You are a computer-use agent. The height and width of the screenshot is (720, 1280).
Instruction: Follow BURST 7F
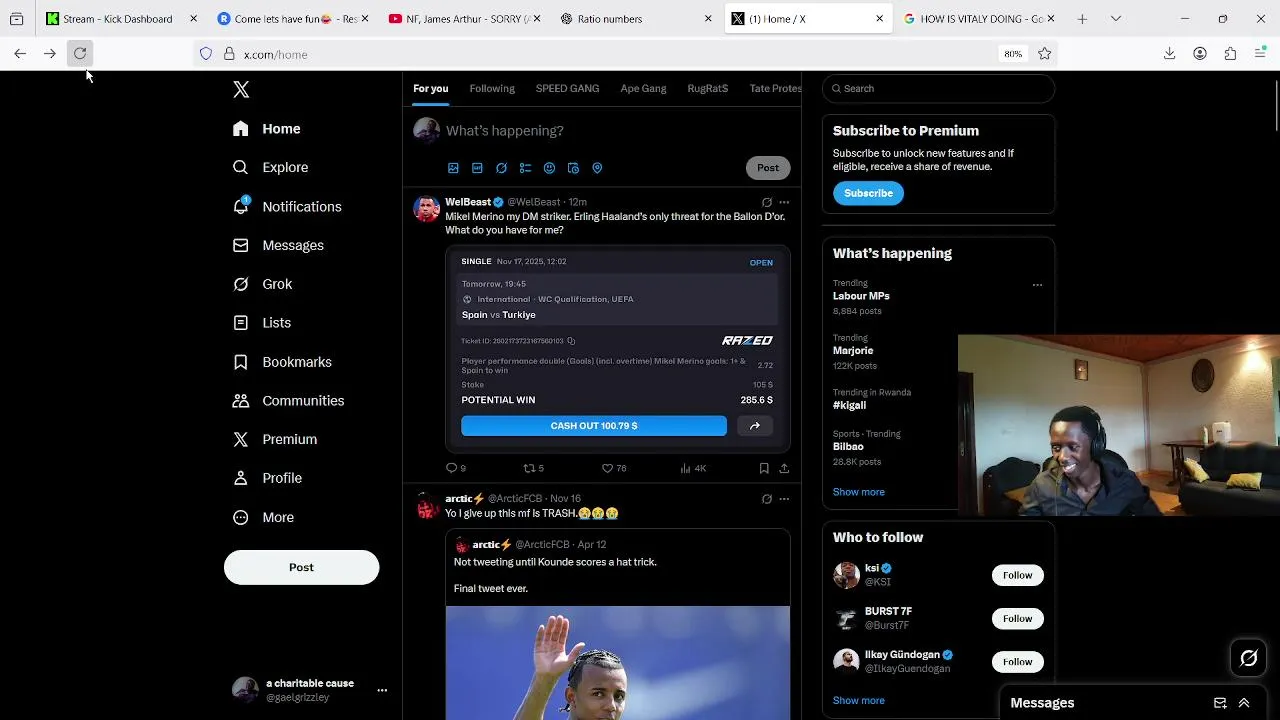pos(1017,618)
